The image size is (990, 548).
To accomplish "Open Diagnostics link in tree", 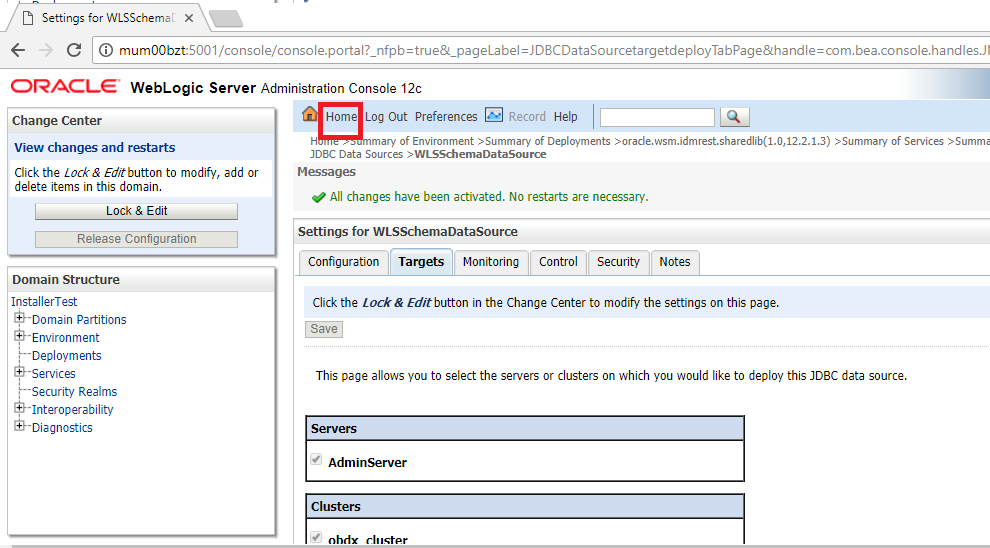I will 62,427.
